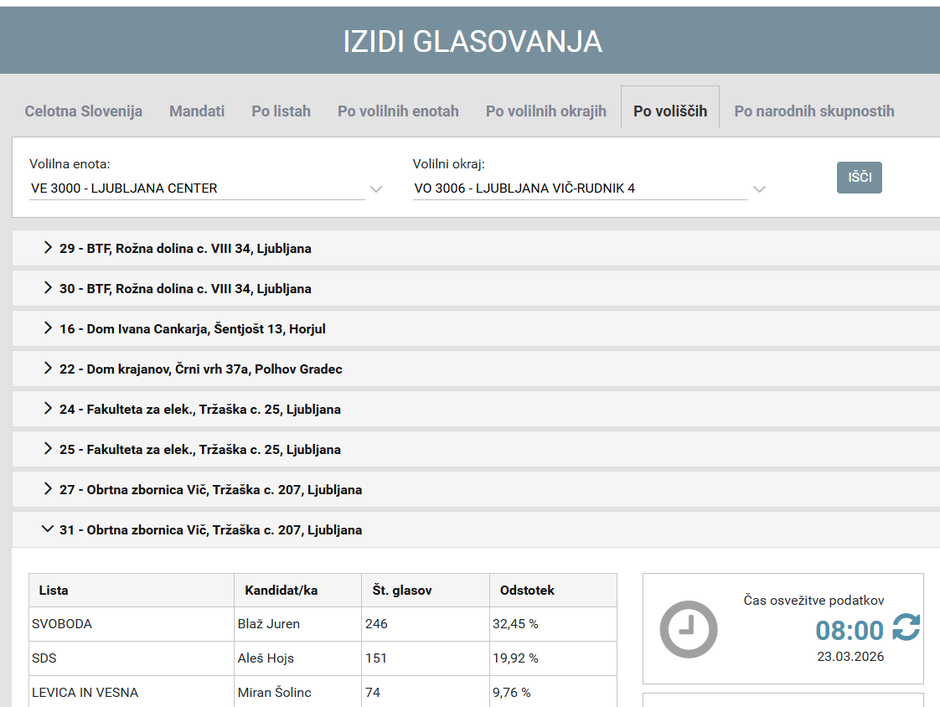This screenshot has width=940, height=707.
Task: Select the Po volilnih enotah tab
Action: pyautogui.click(x=398, y=111)
